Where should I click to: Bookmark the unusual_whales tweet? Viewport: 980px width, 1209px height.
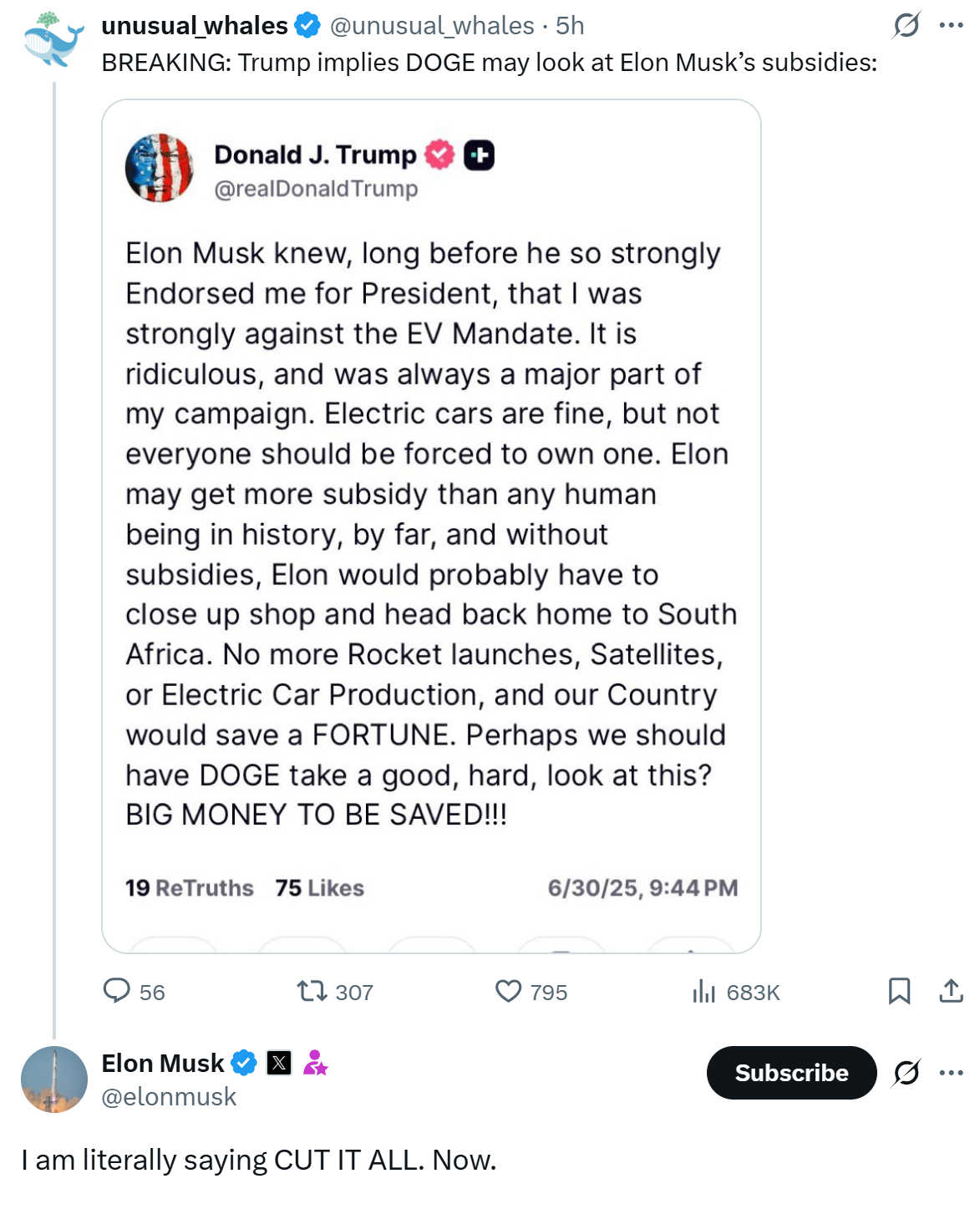899,991
